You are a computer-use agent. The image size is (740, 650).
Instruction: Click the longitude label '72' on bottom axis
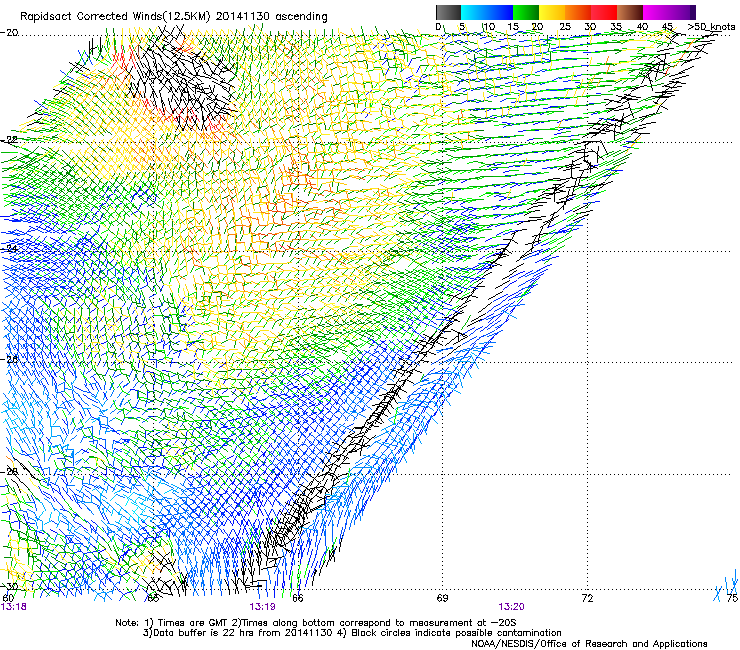pyautogui.click(x=587, y=599)
